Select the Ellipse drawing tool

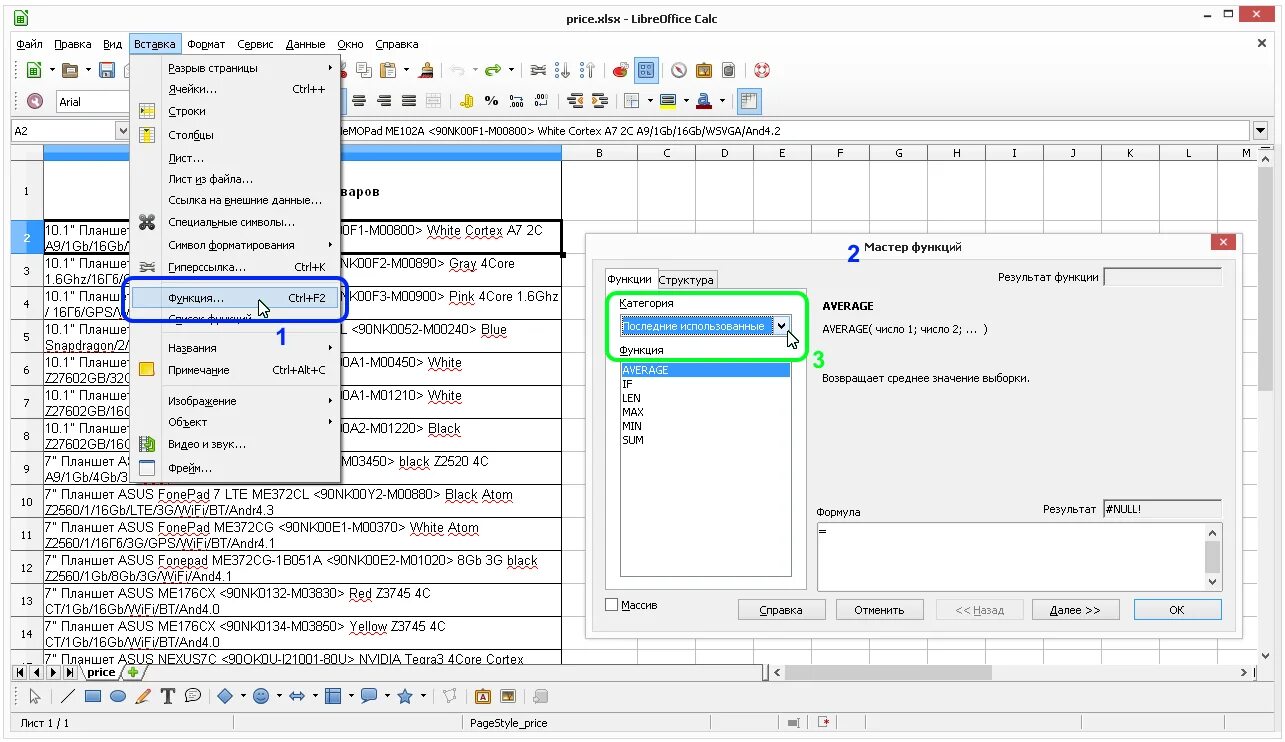tap(118, 696)
